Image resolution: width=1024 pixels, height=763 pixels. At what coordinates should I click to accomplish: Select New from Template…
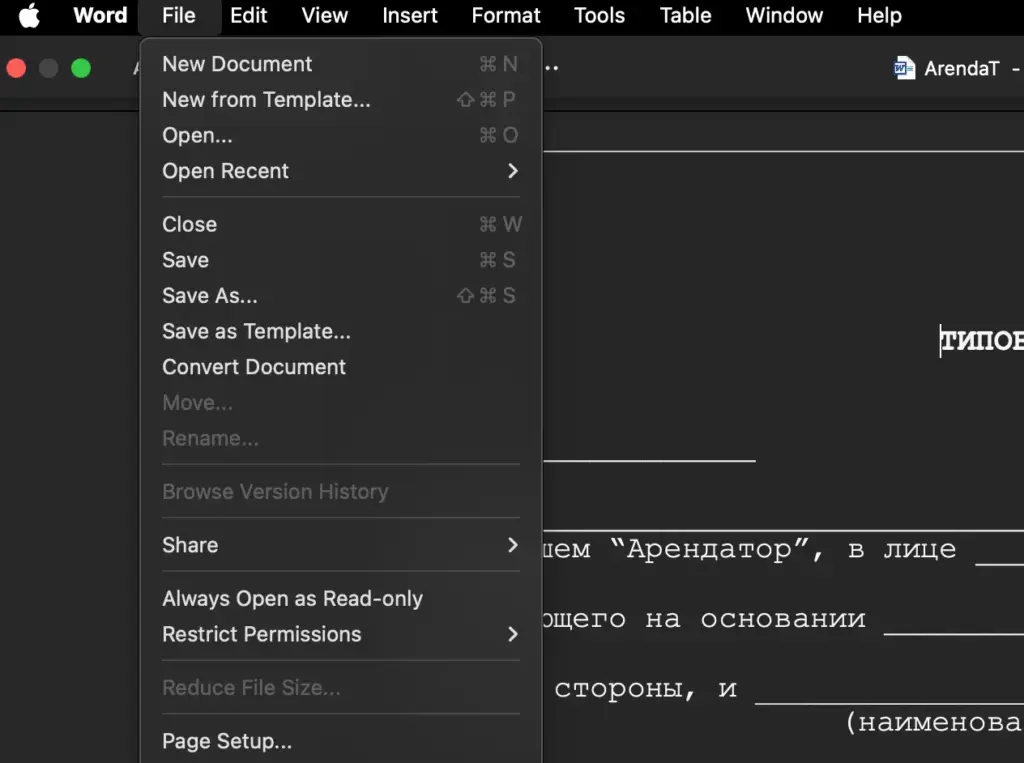click(341, 99)
